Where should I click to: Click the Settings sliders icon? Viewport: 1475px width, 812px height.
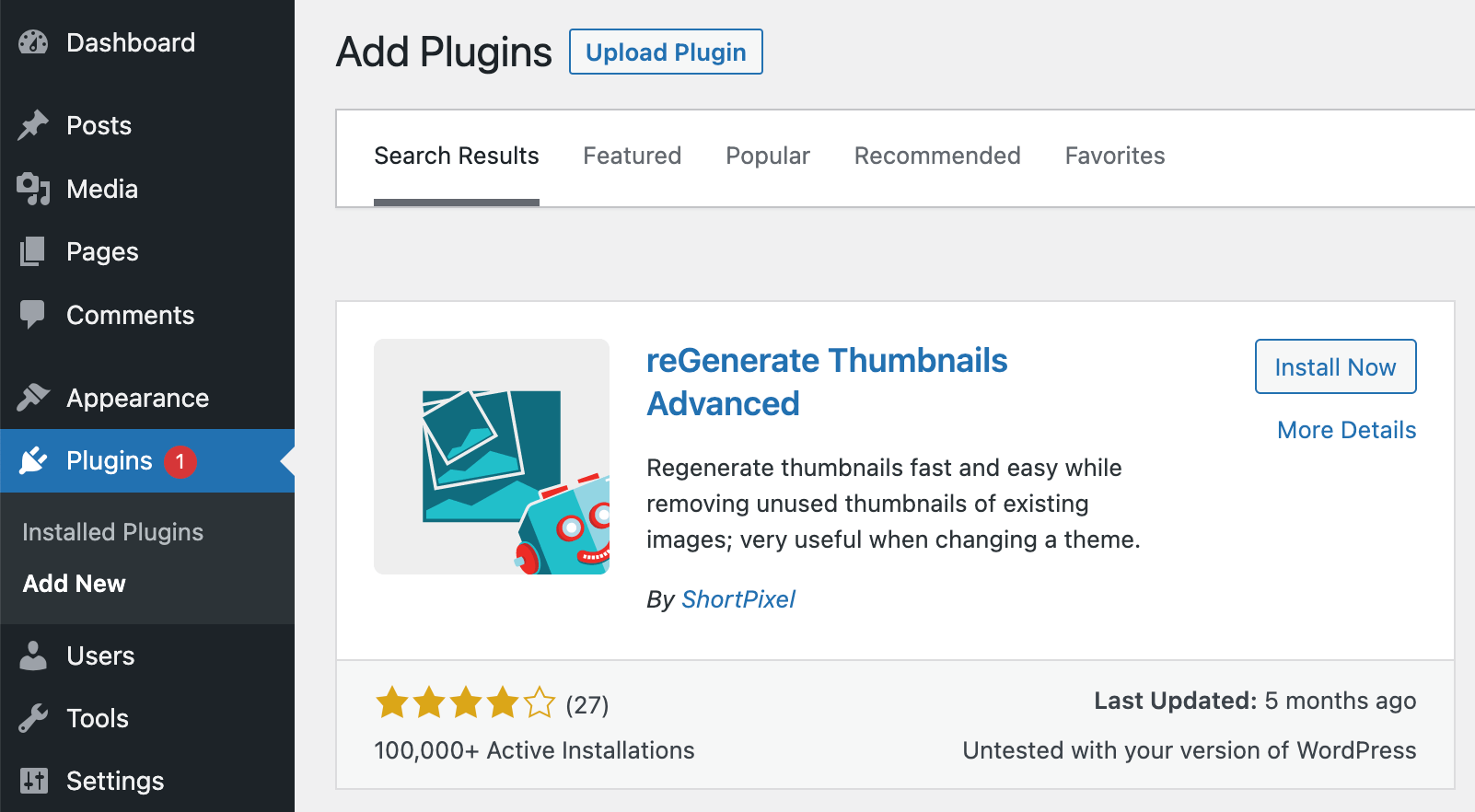click(33, 781)
